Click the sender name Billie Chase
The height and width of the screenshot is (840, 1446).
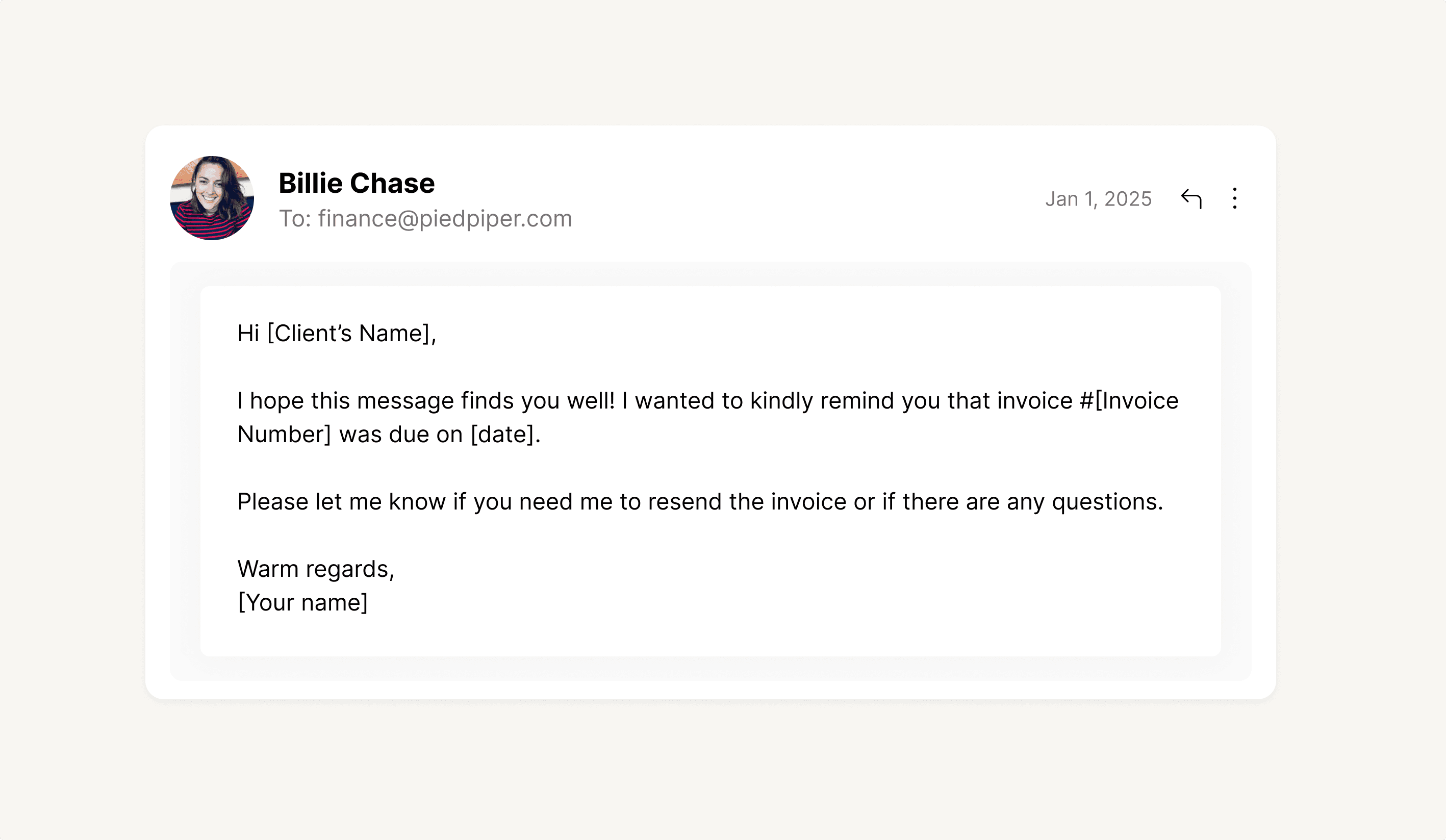(x=357, y=184)
